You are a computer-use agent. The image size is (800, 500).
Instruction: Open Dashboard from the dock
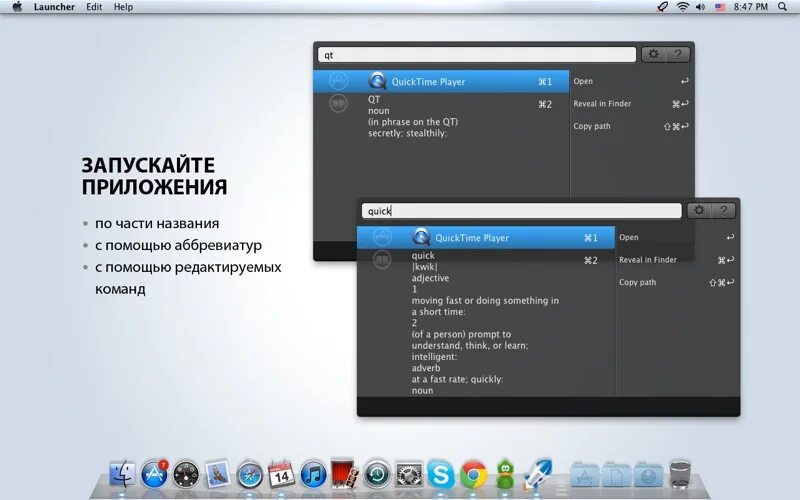click(x=186, y=474)
